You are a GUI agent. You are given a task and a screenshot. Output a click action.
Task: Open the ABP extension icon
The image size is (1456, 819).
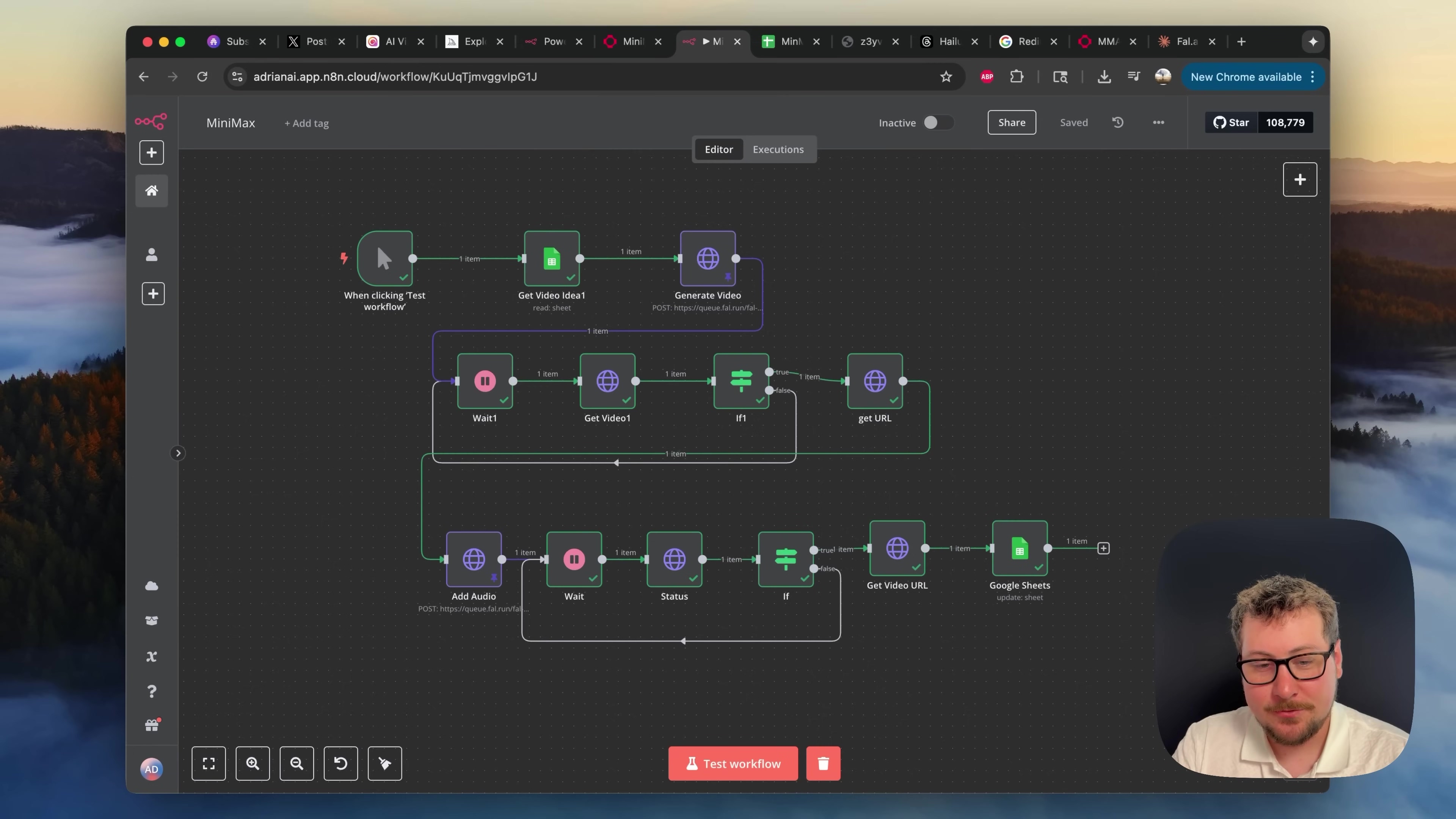tap(987, 77)
